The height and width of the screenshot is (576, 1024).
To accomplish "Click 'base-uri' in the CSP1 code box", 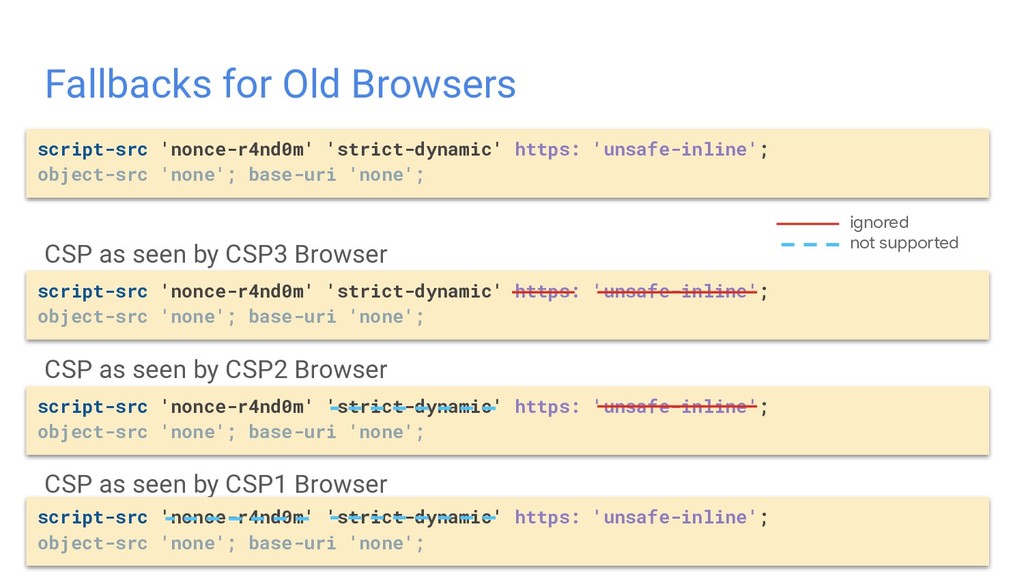I will click(x=292, y=543).
